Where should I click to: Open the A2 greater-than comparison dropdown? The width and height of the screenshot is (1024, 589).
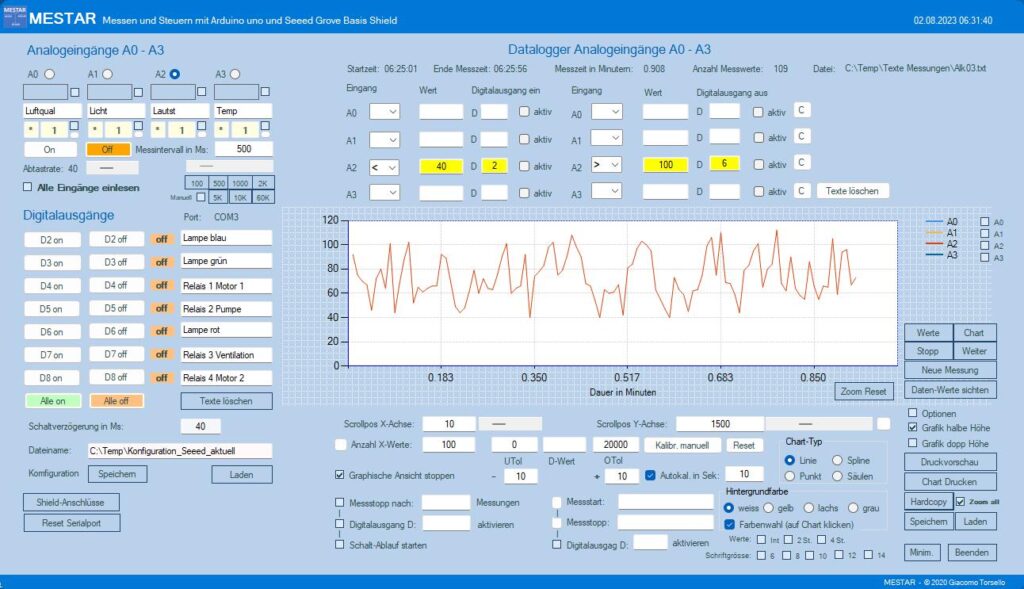[x=605, y=166]
